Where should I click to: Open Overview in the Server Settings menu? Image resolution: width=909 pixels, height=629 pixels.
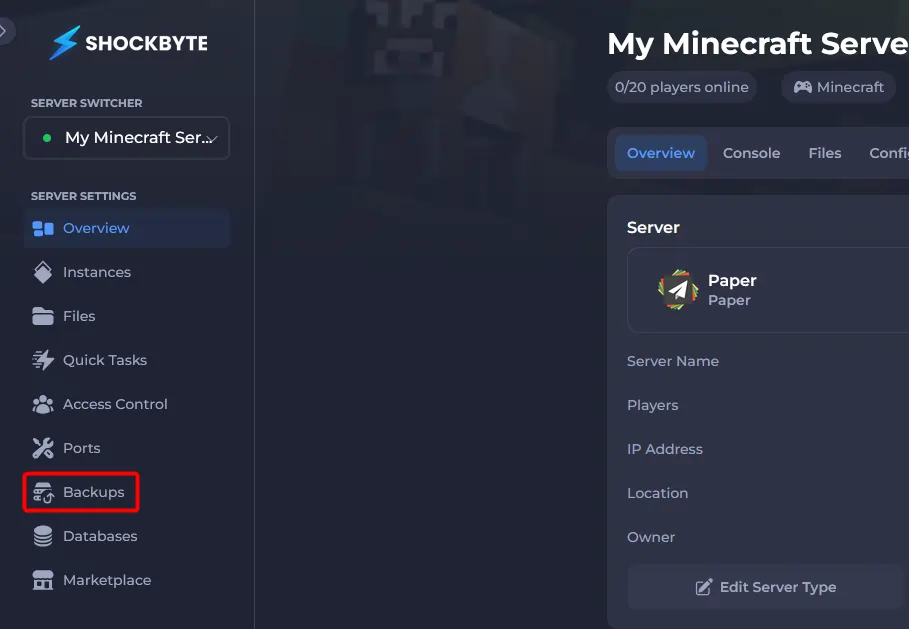127,228
